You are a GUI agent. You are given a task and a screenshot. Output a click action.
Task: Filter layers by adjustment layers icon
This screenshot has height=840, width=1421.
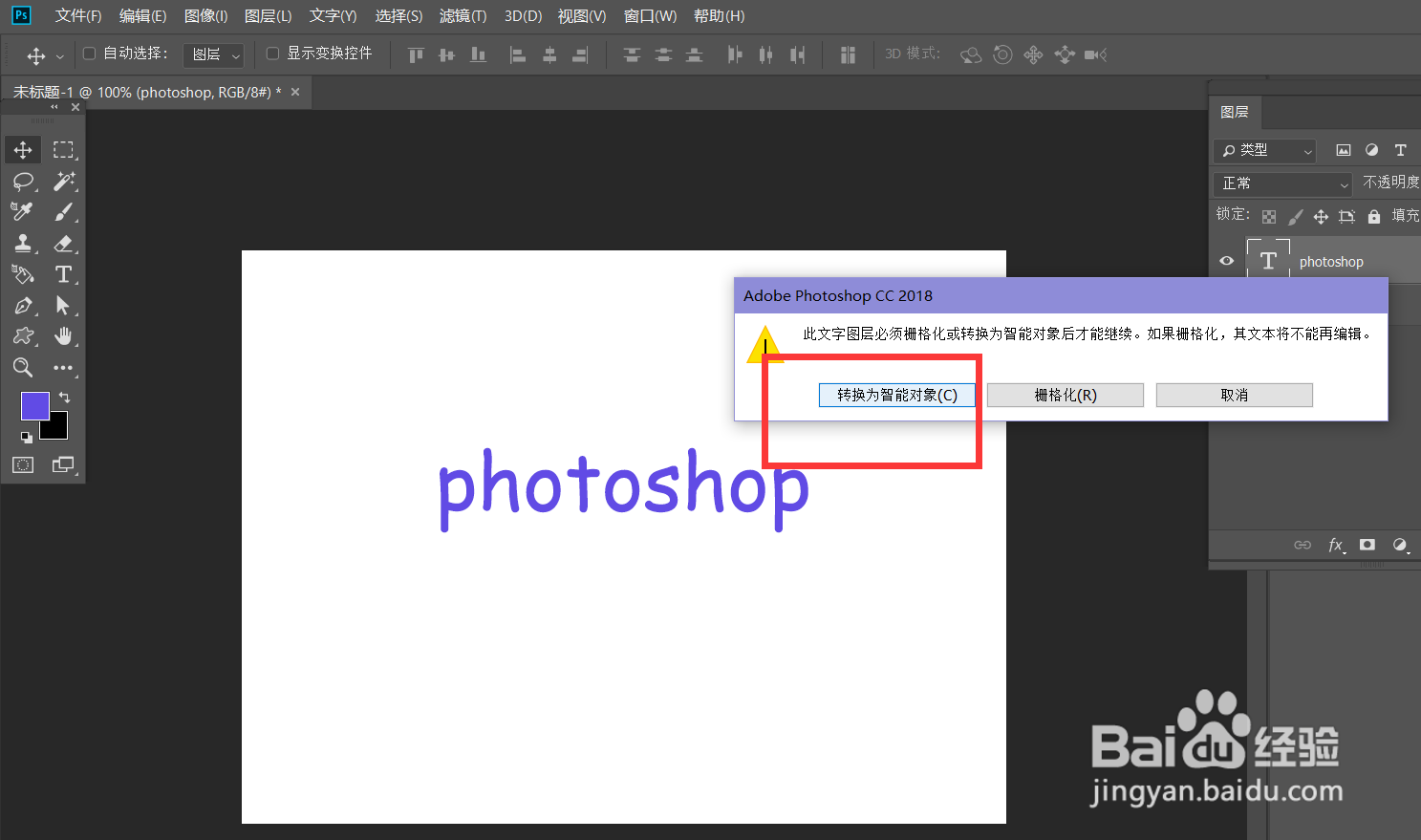tap(1372, 150)
